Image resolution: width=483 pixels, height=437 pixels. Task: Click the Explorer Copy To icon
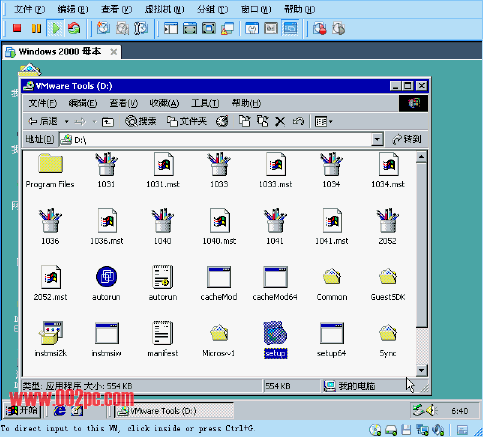(263, 121)
